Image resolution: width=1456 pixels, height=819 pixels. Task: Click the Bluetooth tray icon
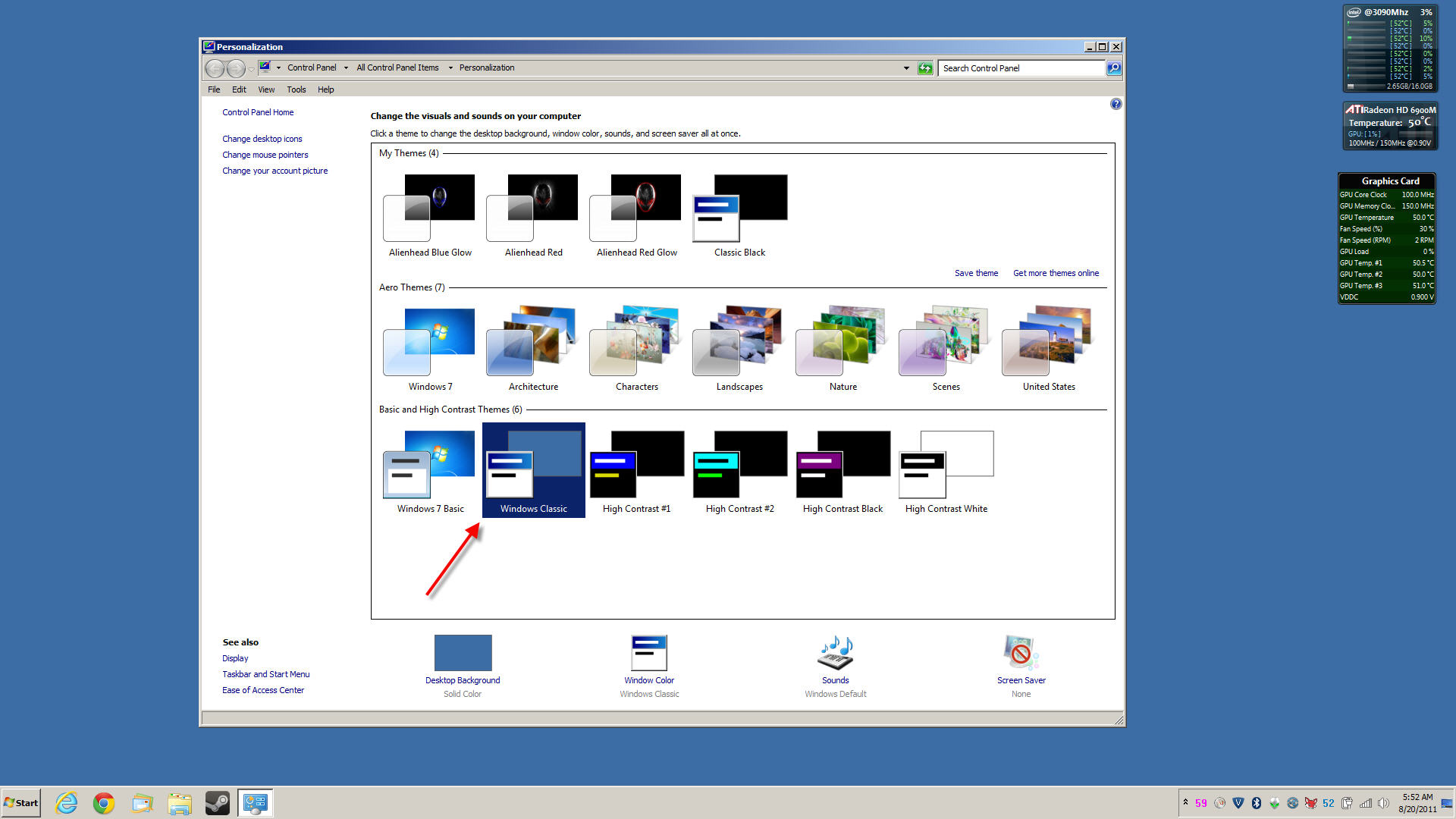[x=1256, y=803]
